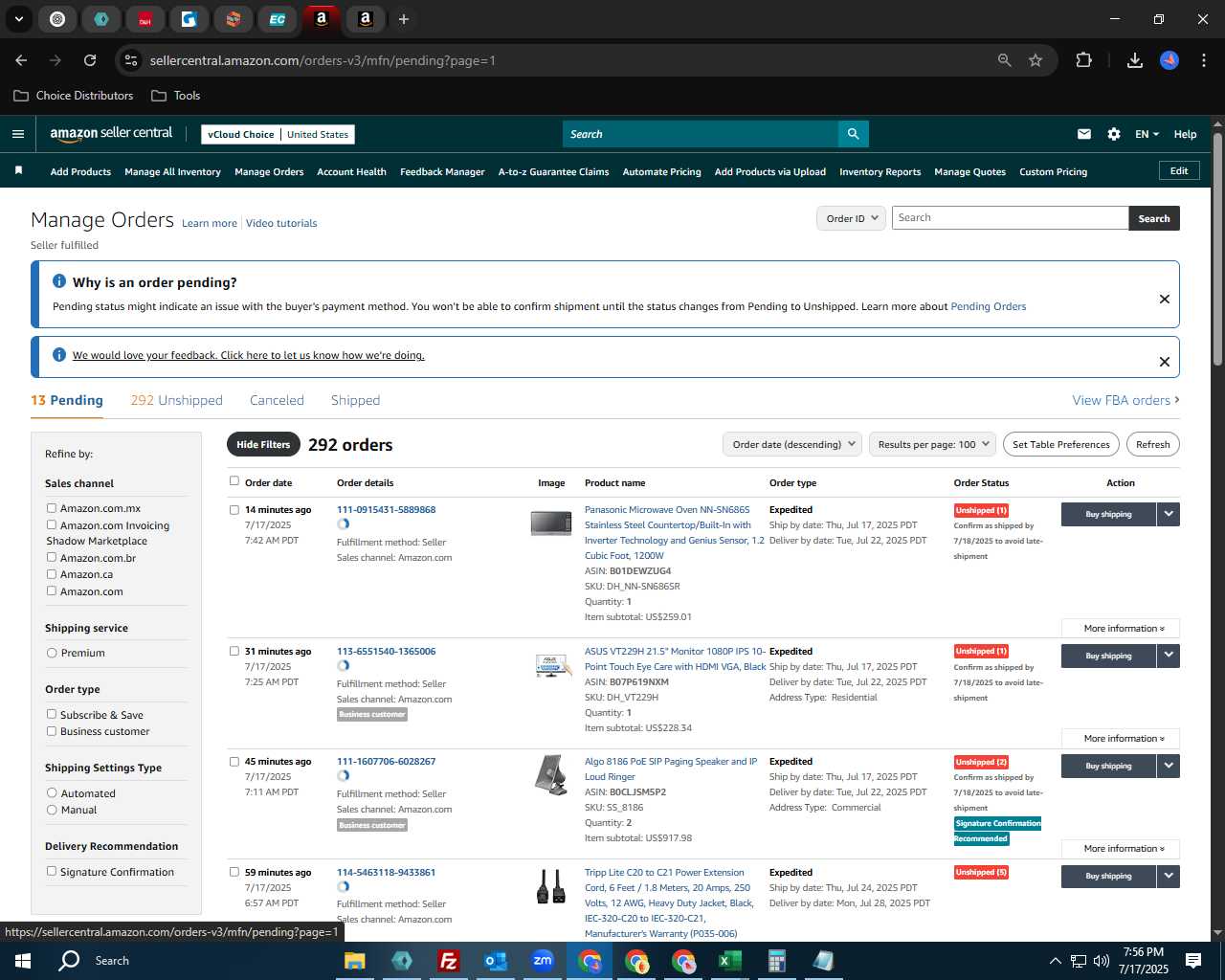Image resolution: width=1225 pixels, height=980 pixels.
Task: Check the Business customer order type
Action: (52, 731)
